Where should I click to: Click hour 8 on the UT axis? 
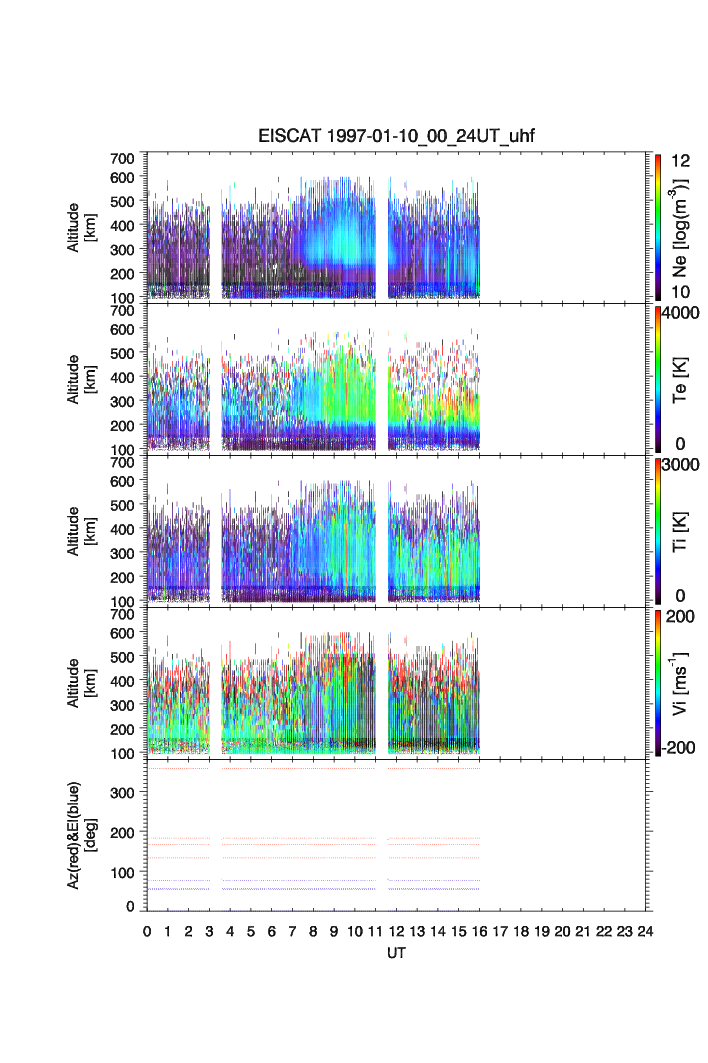coord(313,931)
